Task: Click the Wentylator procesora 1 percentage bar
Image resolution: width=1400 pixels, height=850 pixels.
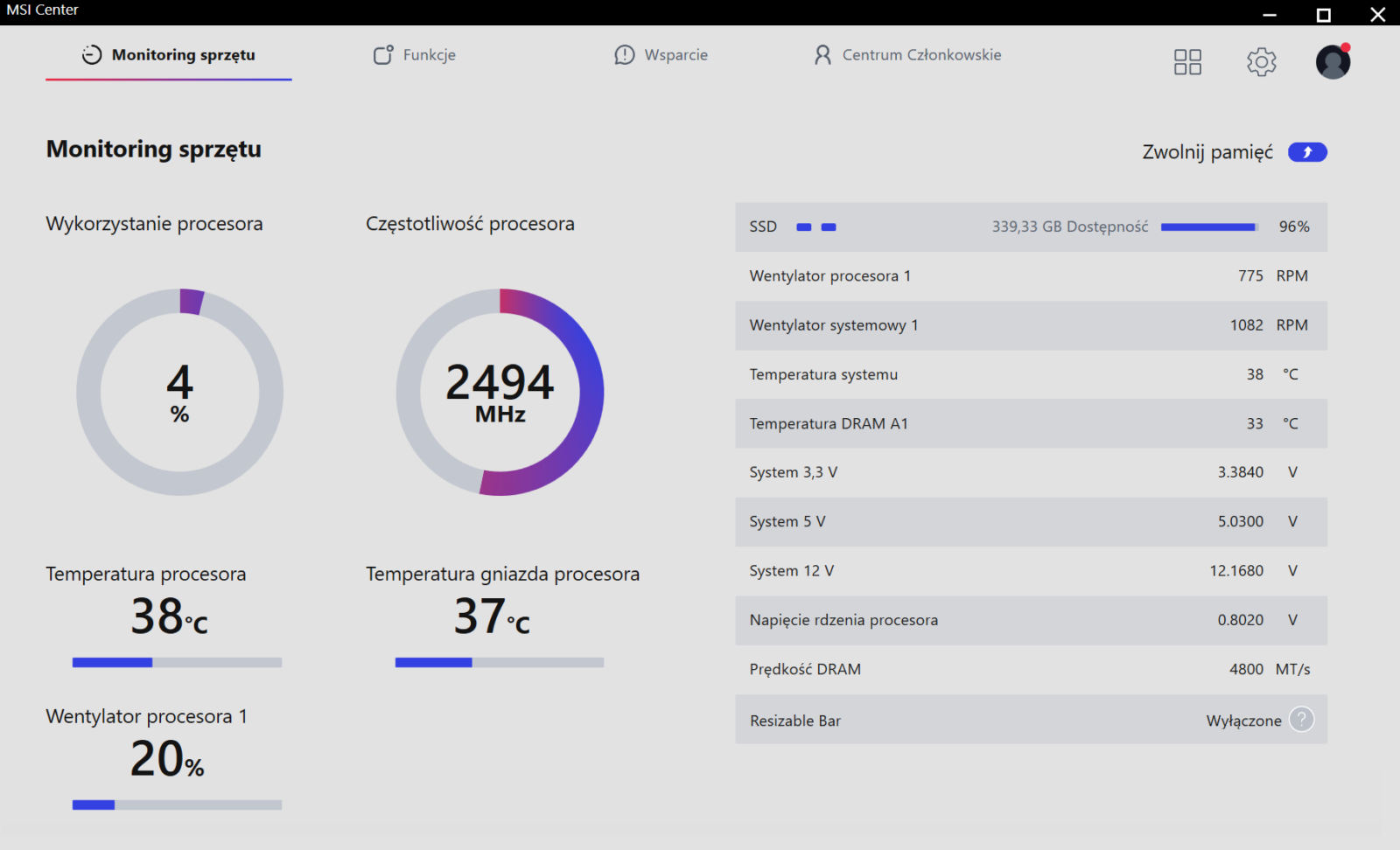Action: [177, 805]
